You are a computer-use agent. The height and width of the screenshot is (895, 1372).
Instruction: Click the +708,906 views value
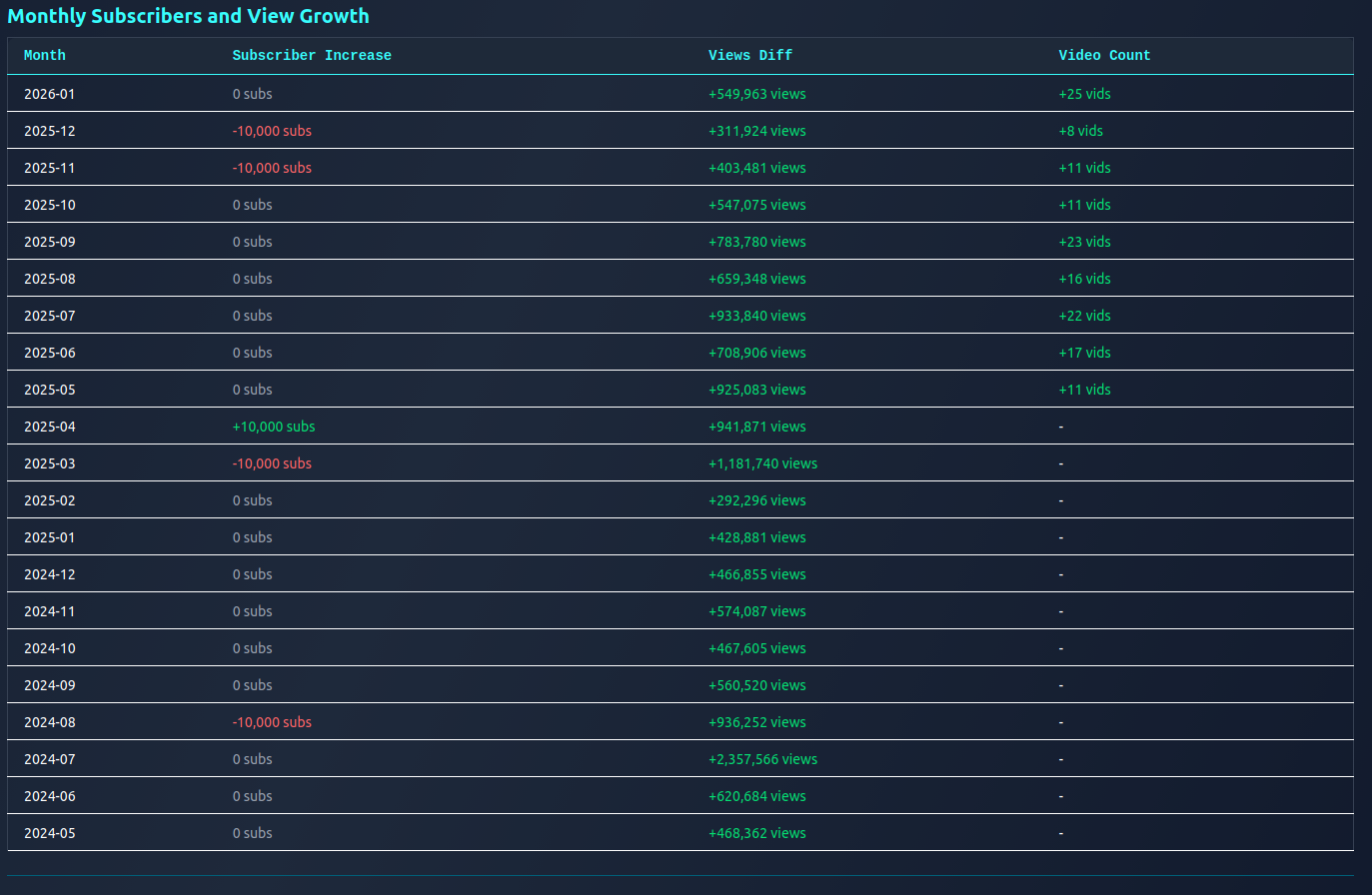tap(757, 353)
